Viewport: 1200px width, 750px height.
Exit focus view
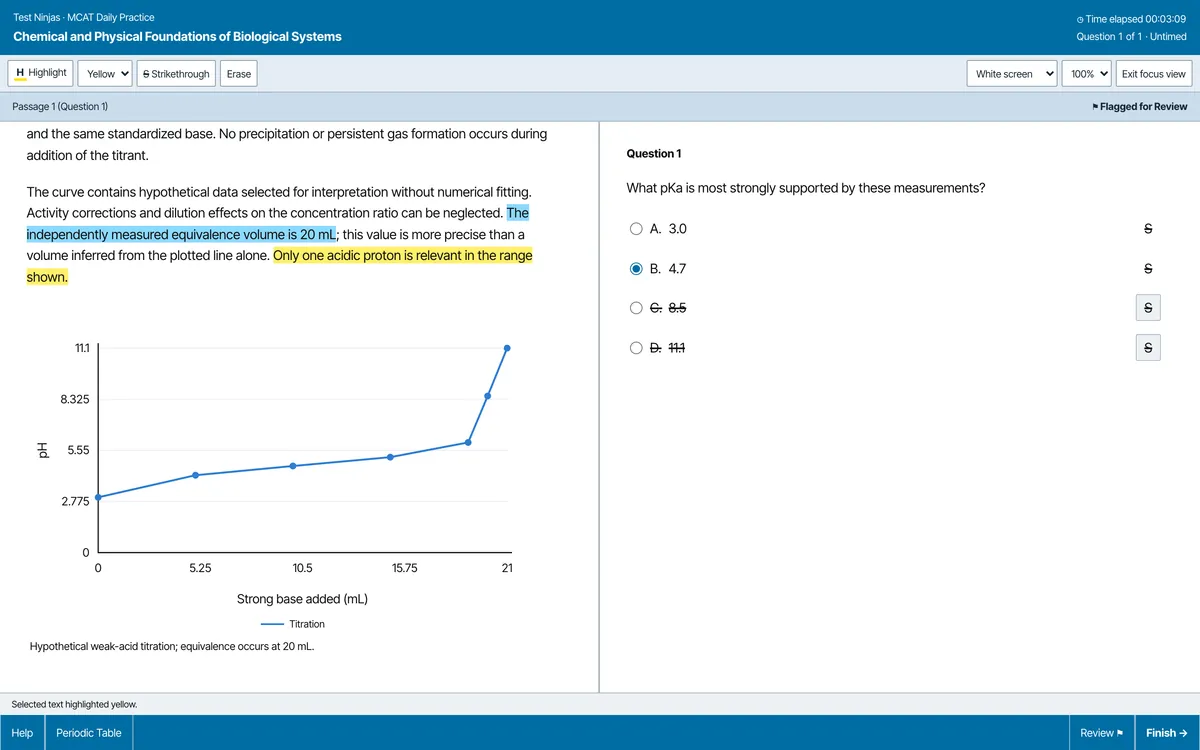(x=1154, y=74)
